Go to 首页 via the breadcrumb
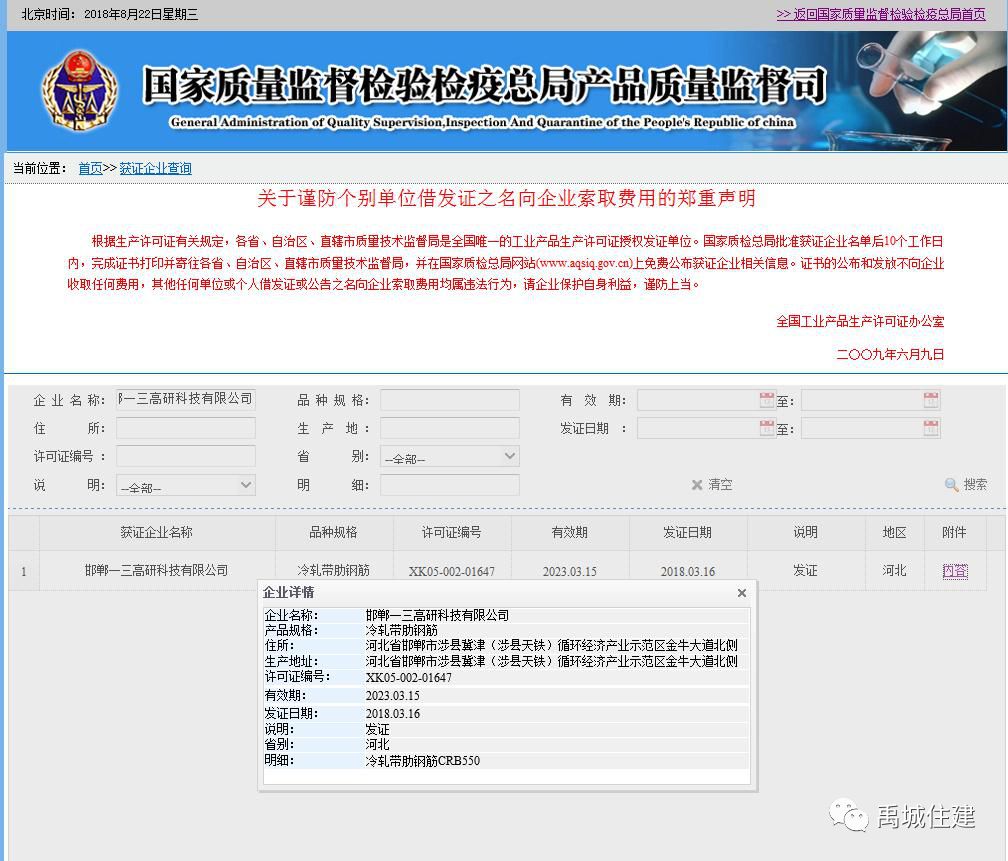 (88, 168)
